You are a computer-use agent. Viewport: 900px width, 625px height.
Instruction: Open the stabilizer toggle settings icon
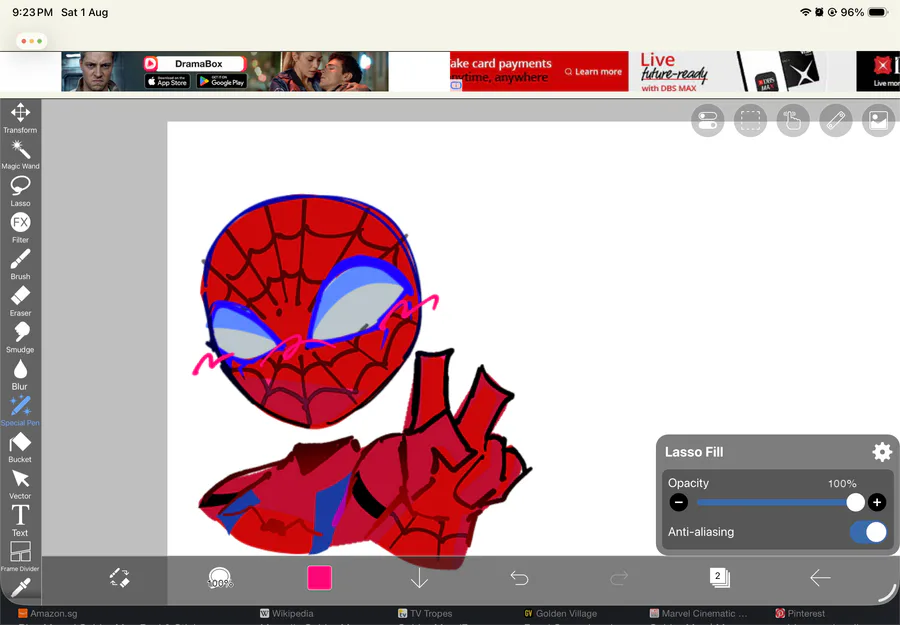coord(708,121)
